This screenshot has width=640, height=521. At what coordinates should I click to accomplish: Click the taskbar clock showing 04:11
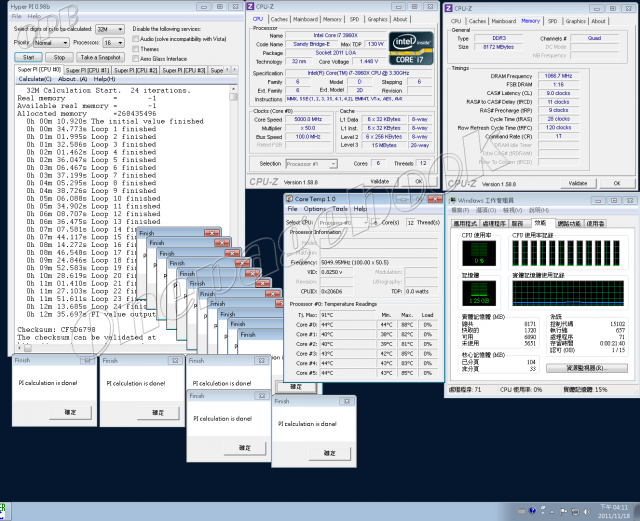(613, 511)
